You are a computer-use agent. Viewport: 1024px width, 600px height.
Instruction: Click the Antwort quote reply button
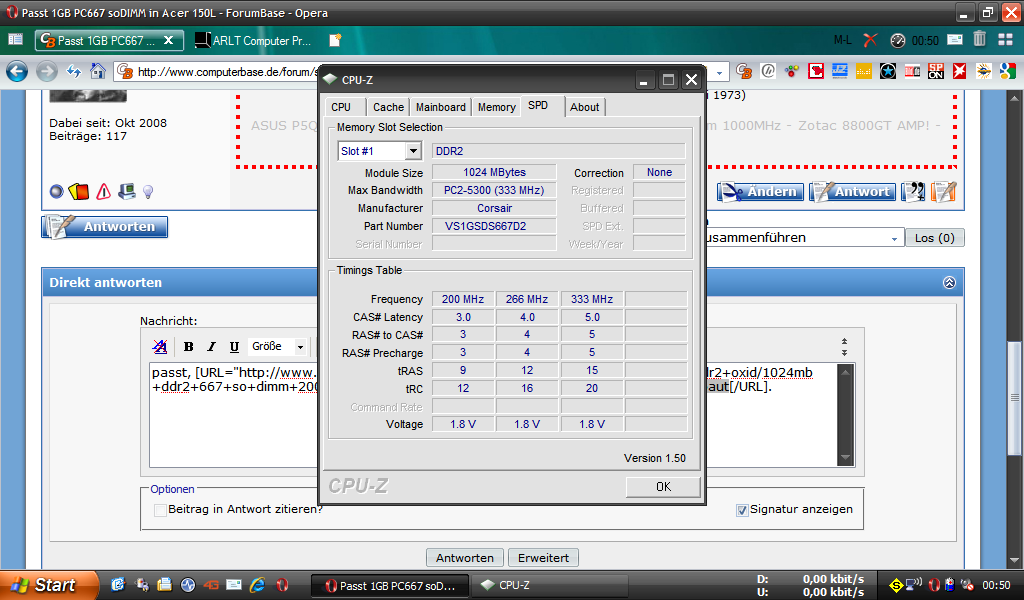click(852, 191)
